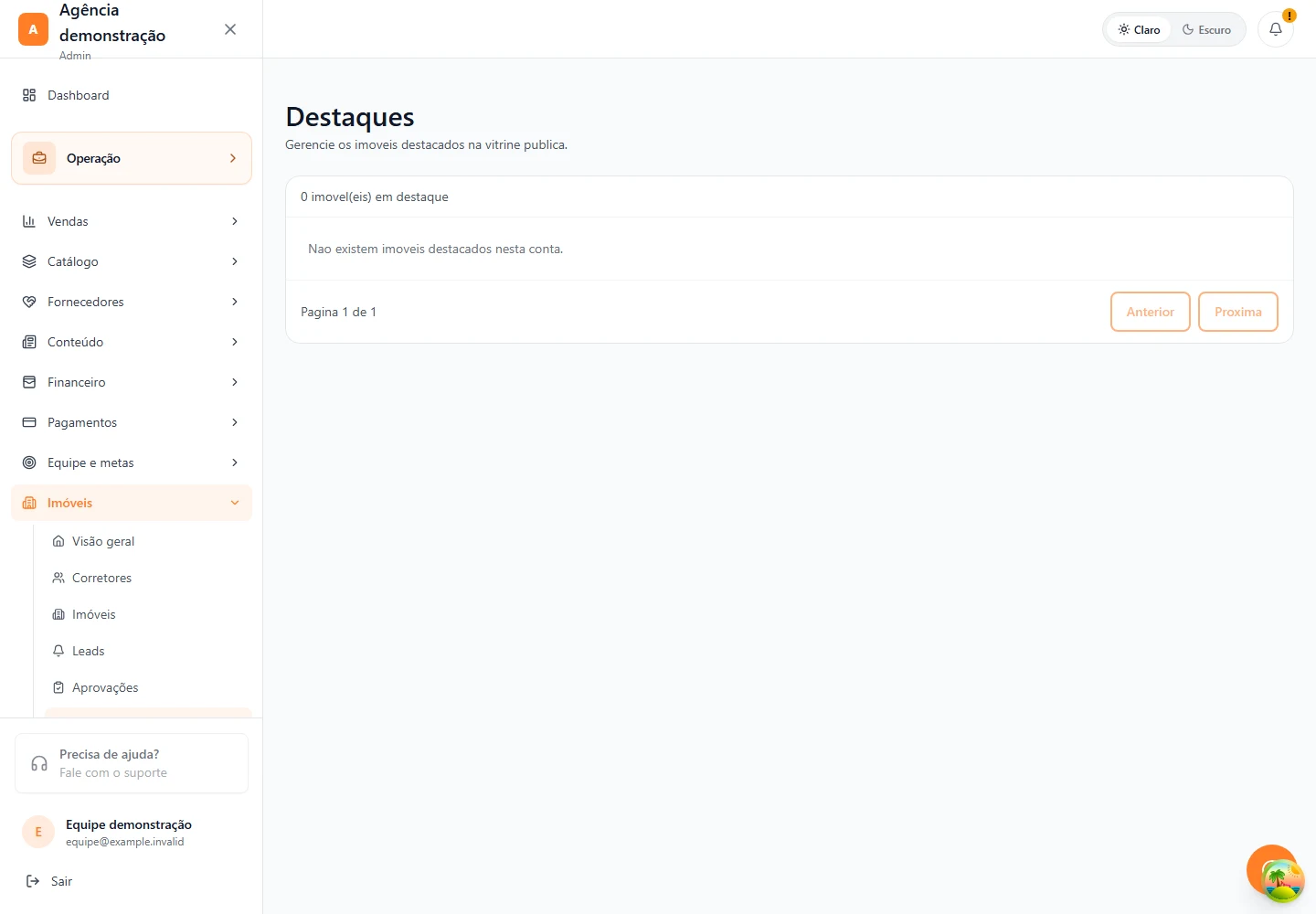
Task: Expand the Pagamentos menu chevron
Action: click(235, 422)
